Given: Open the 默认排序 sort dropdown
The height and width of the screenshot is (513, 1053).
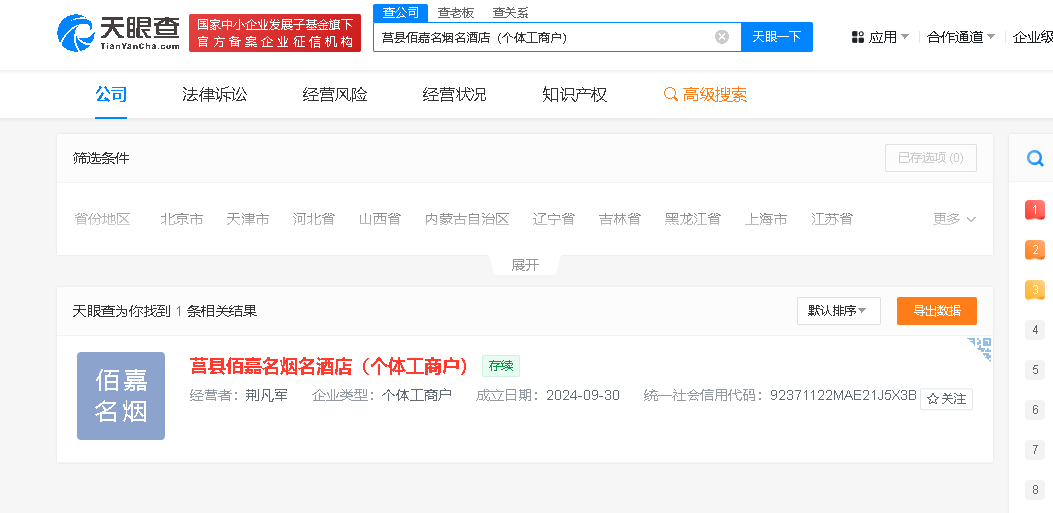Looking at the screenshot, I should click(x=839, y=311).
